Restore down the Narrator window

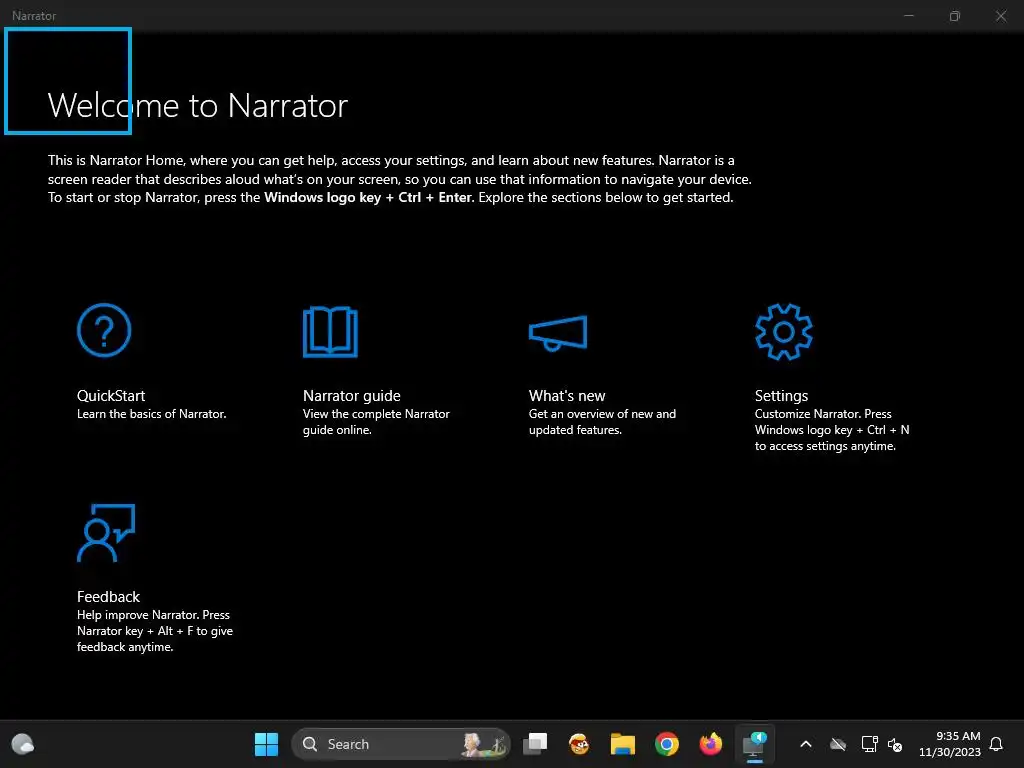coord(955,16)
